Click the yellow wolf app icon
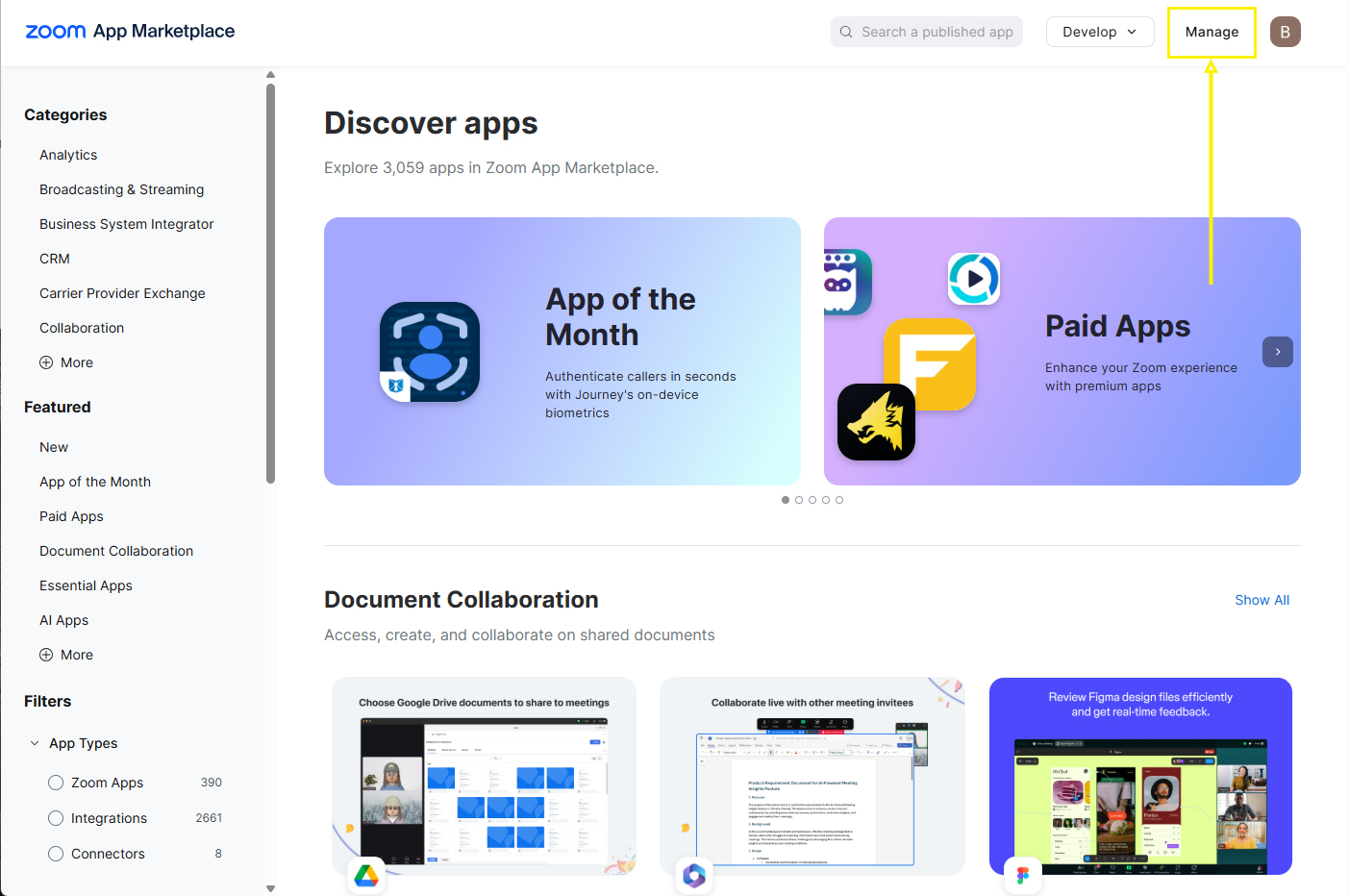1349x896 pixels. 876,423
